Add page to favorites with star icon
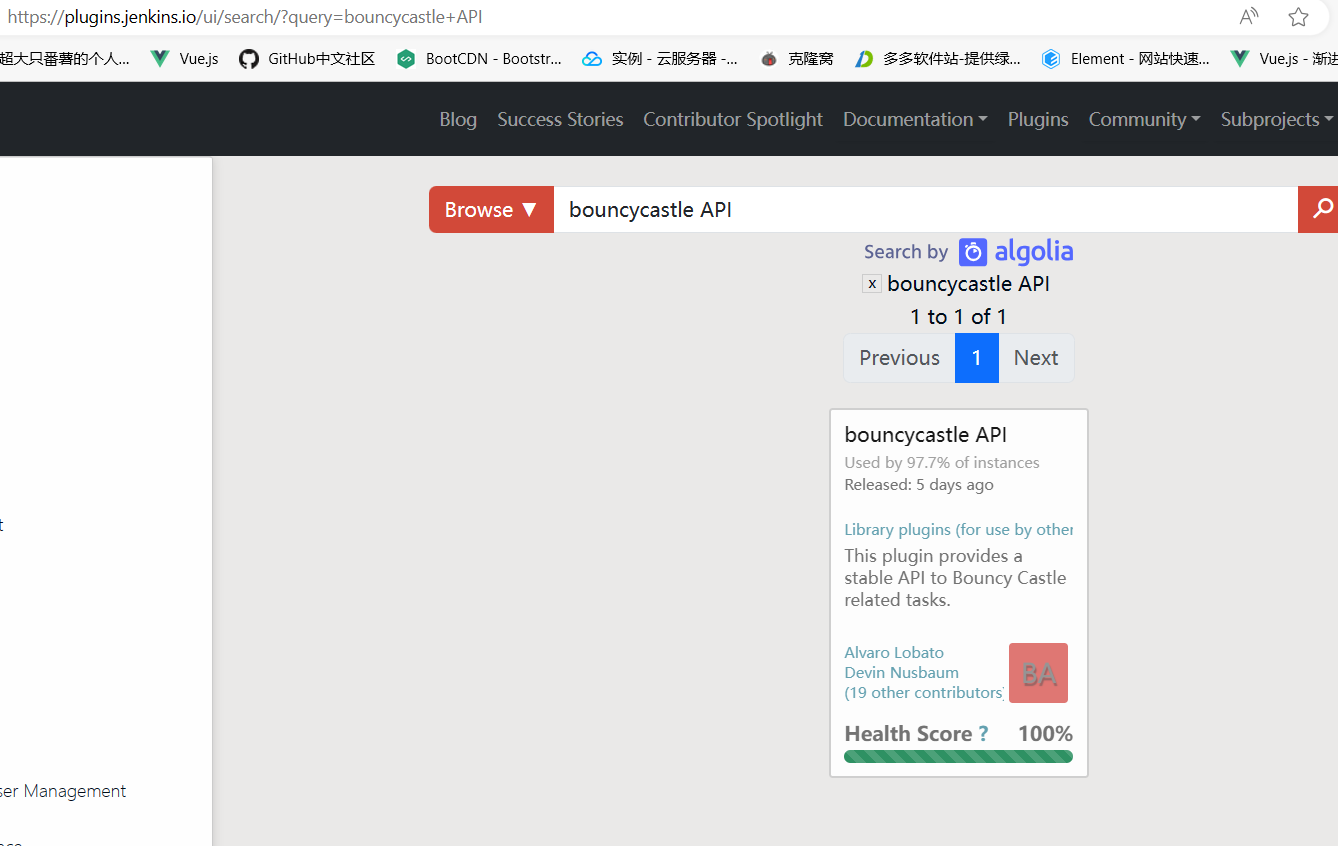The width and height of the screenshot is (1338, 846). point(1298,17)
